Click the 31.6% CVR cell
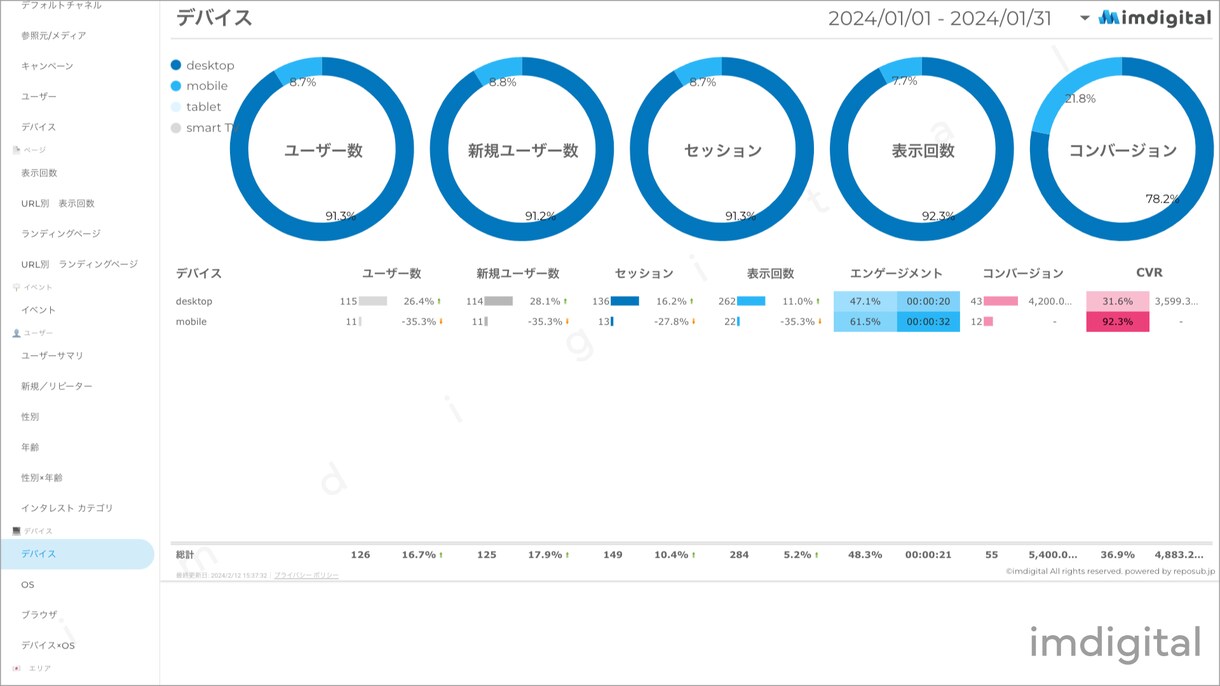Viewport: 1220px width, 686px height. click(1117, 301)
